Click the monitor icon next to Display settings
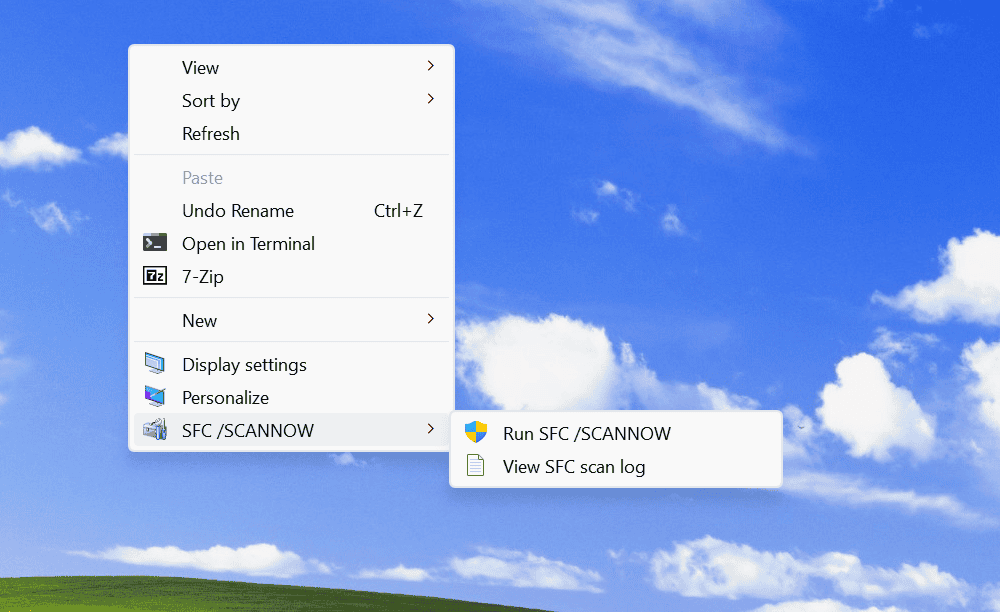Viewport: 1000px width, 612px height. click(x=155, y=363)
